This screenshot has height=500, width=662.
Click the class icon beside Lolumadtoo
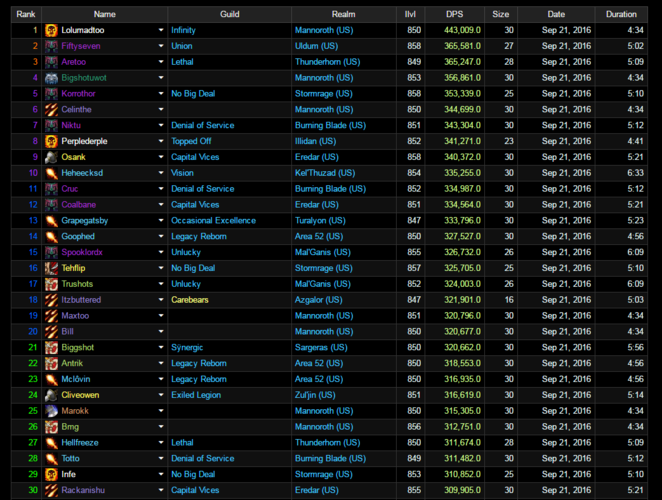pyautogui.click(x=51, y=30)
